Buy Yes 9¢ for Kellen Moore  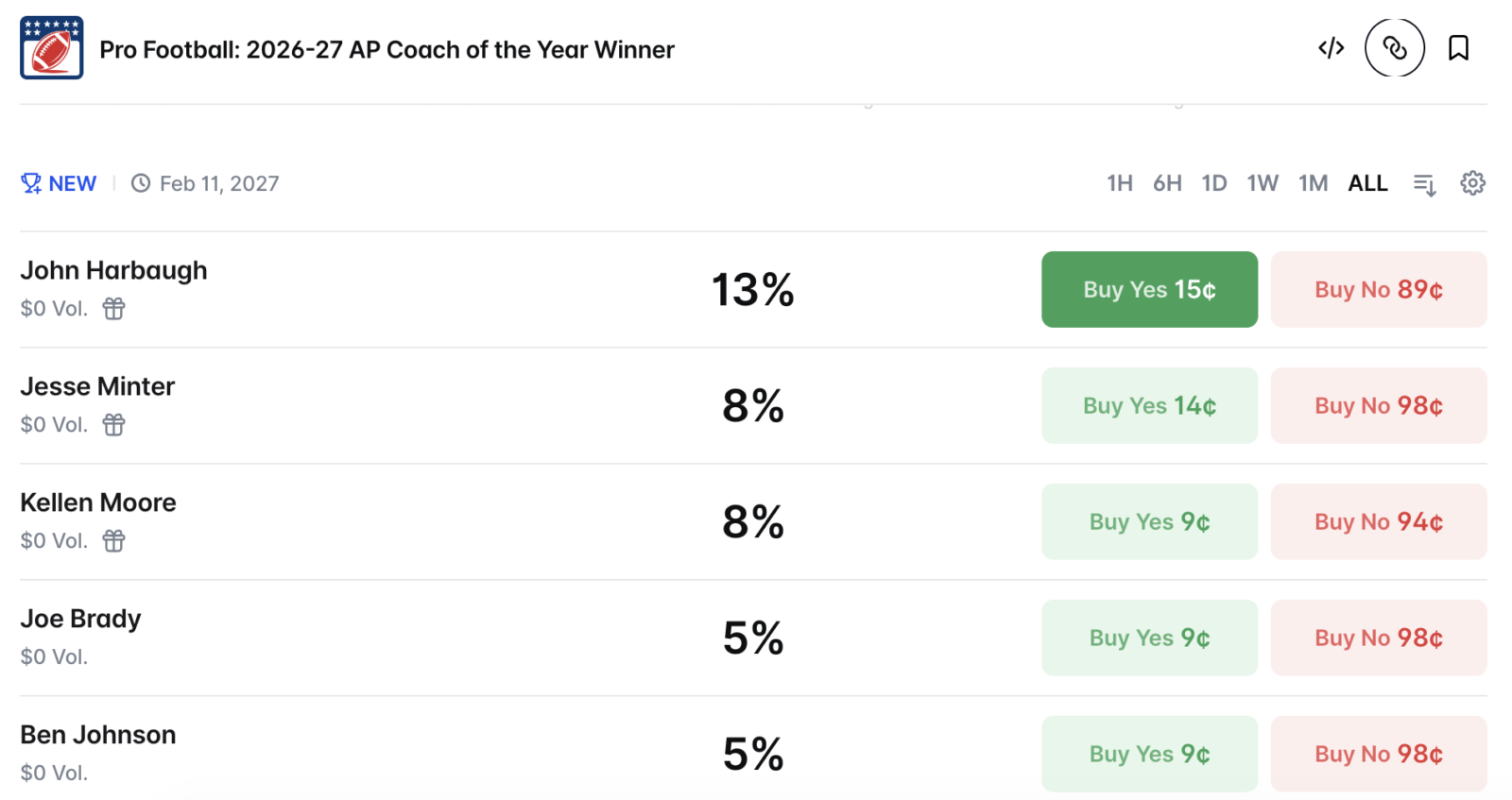[x=1149, y=521]
